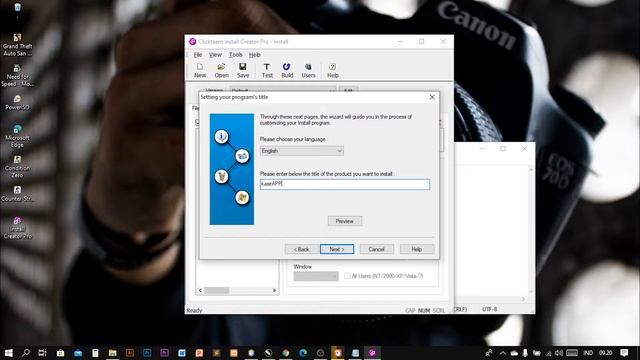The image size is (640, 360).
Task: Open the notification center icon
Action: 624,353
